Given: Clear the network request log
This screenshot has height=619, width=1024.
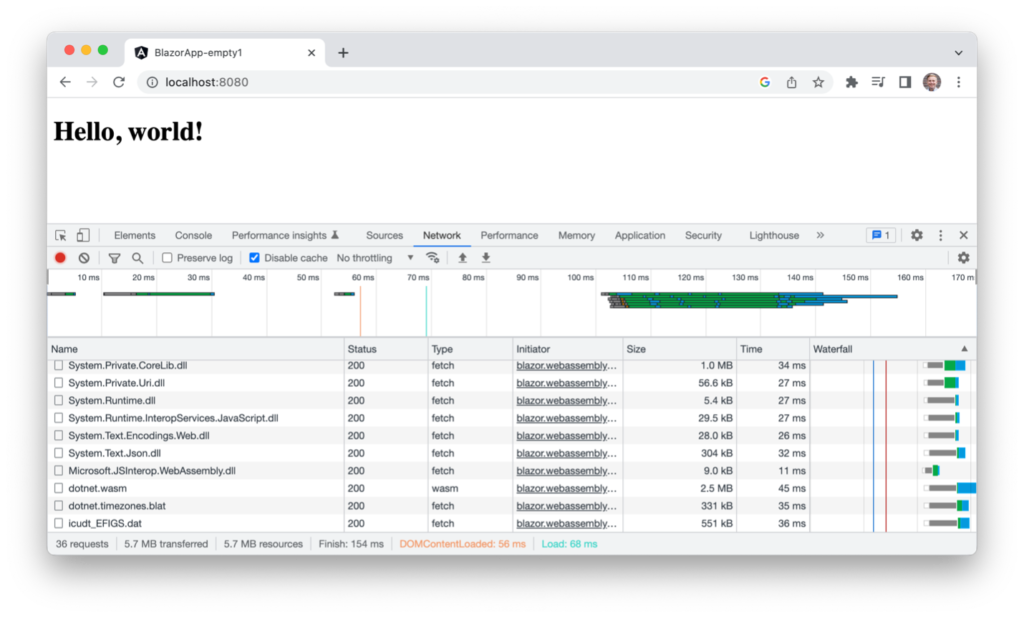Looking at the screenshot, I should pos(84,257).
